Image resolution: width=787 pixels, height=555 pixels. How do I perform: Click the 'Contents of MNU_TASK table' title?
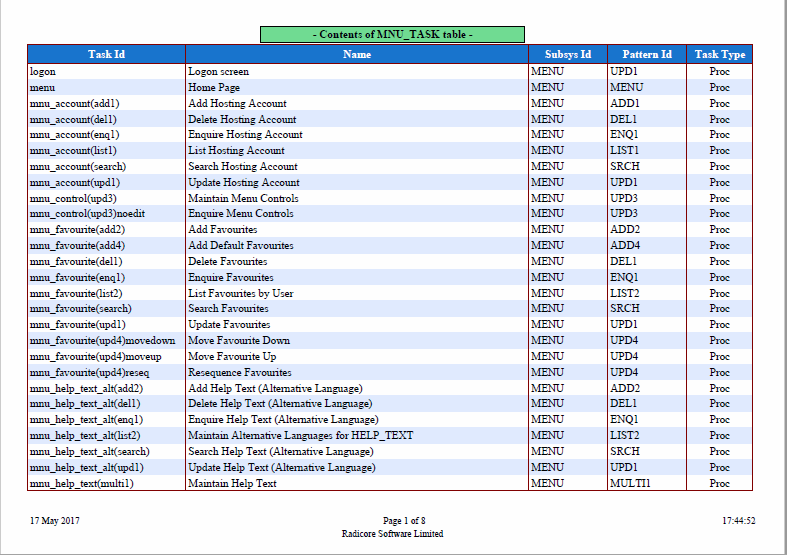point(392,35)
